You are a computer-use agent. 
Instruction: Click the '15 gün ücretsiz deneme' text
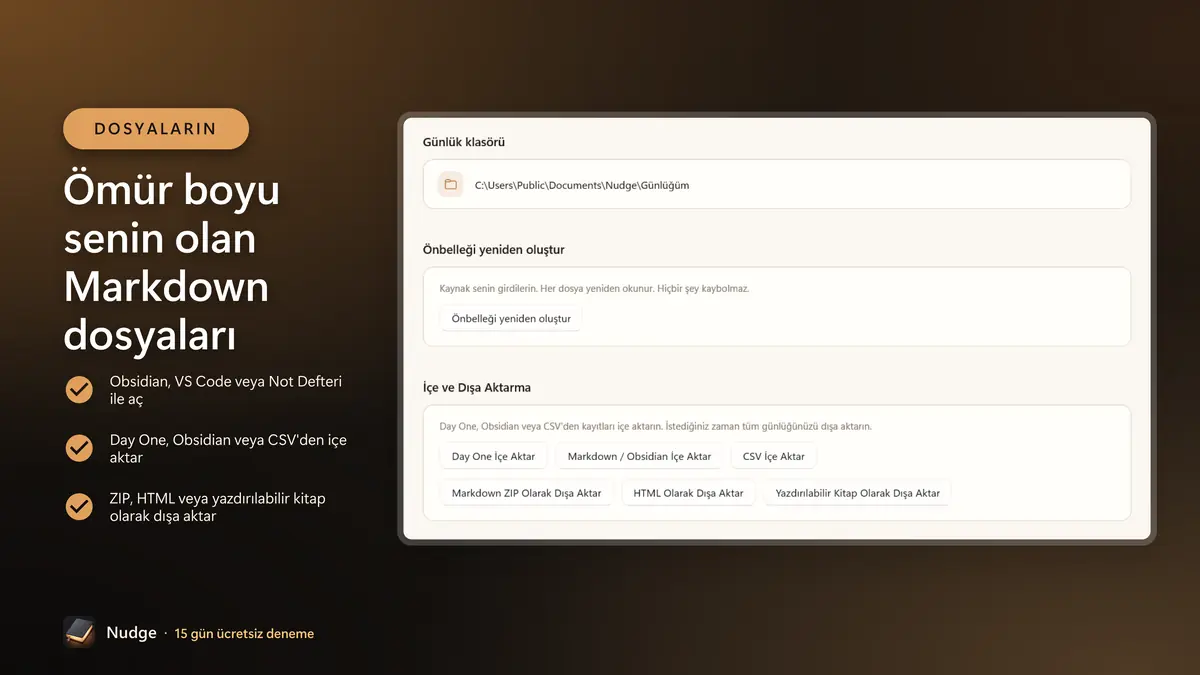click(x=244, y=633)
